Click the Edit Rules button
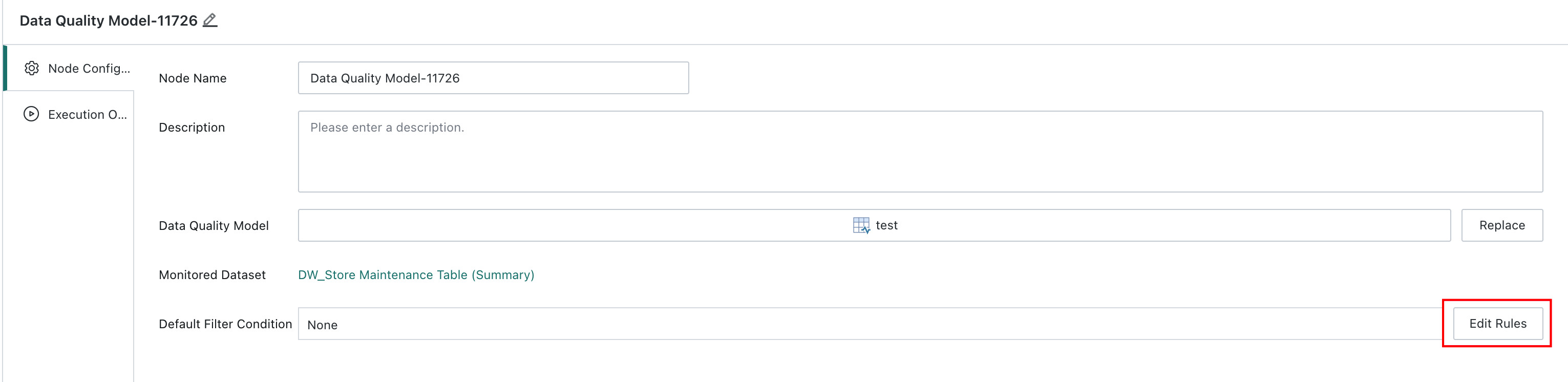 (x=1497, y=324)
